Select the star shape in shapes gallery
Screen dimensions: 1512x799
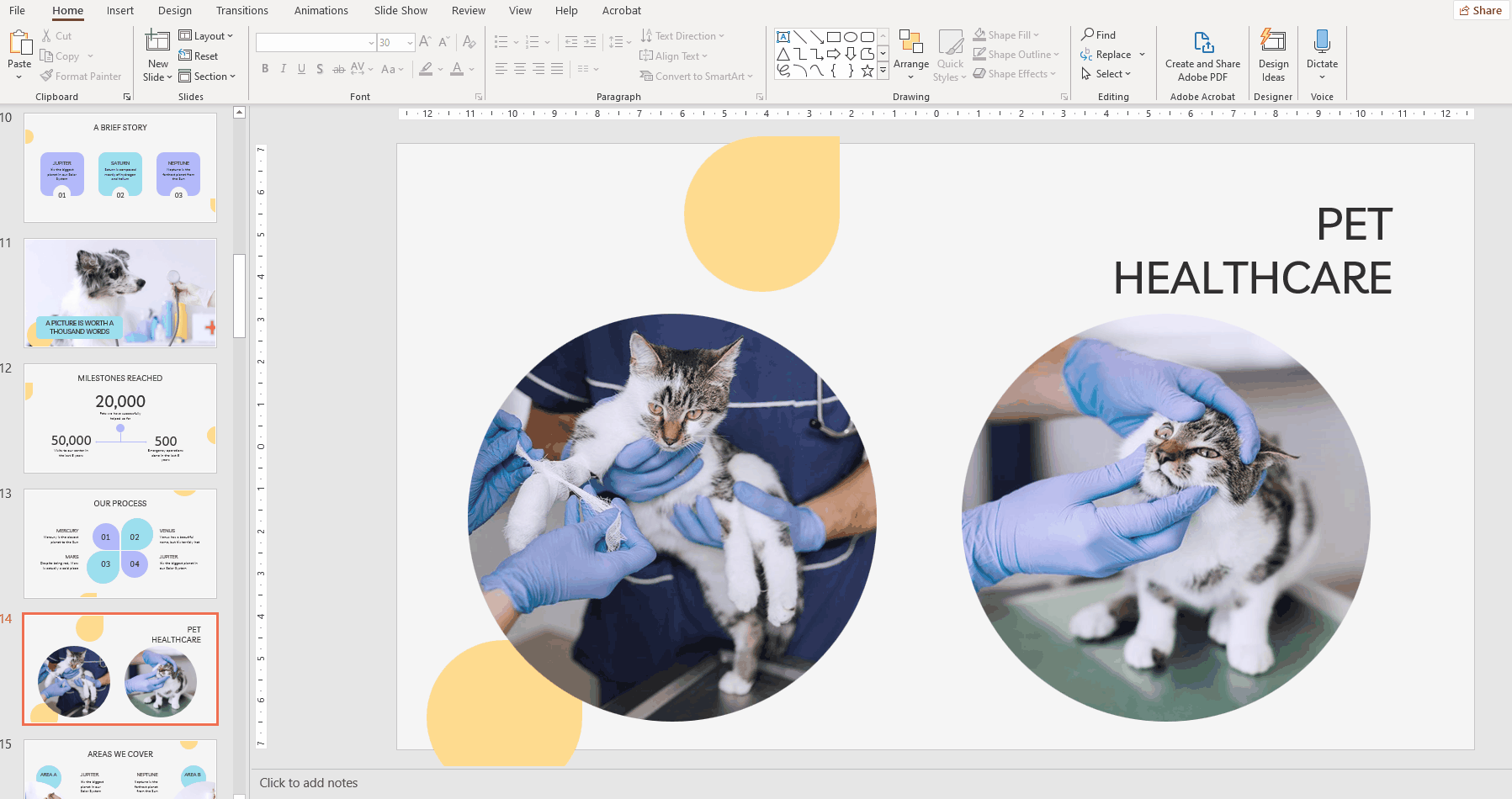867,71
